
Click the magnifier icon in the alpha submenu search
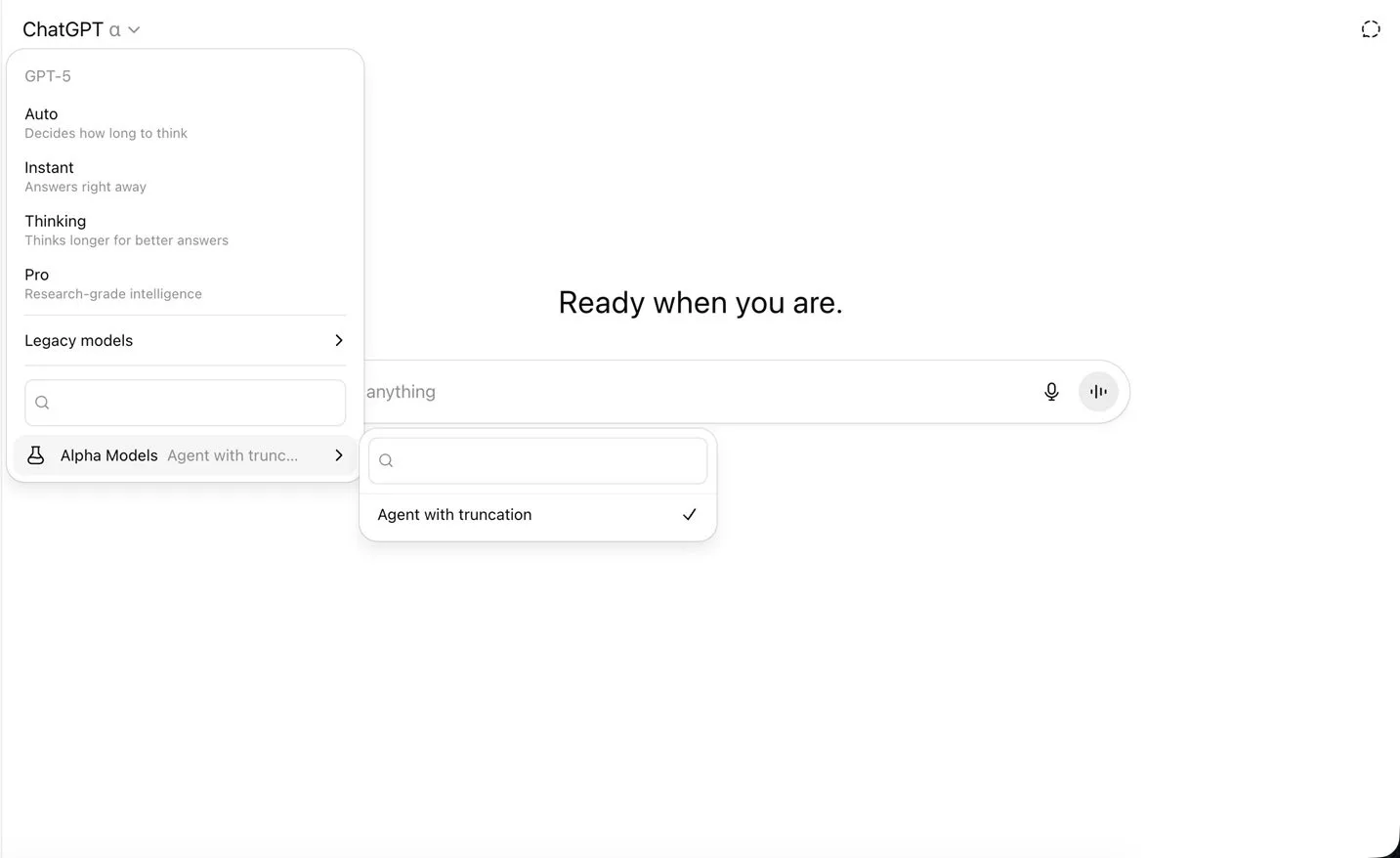click(386, 460)
